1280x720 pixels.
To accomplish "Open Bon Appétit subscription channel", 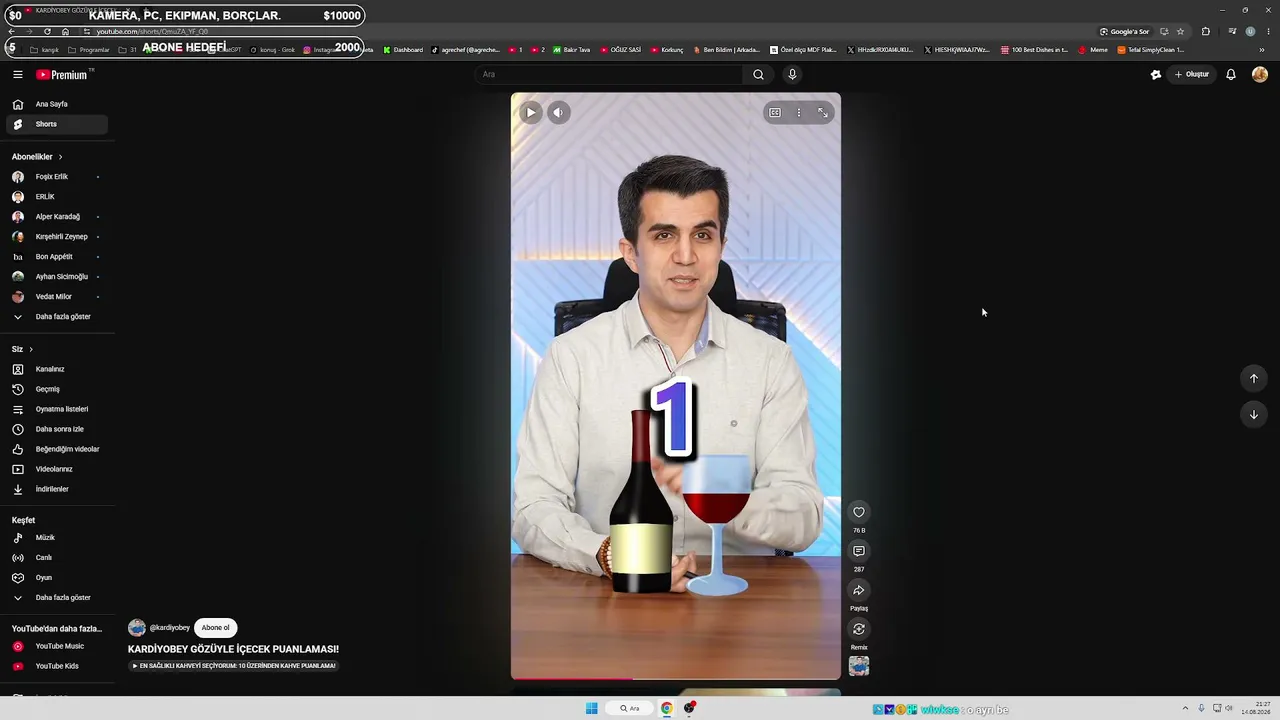I will click(56, 257).
